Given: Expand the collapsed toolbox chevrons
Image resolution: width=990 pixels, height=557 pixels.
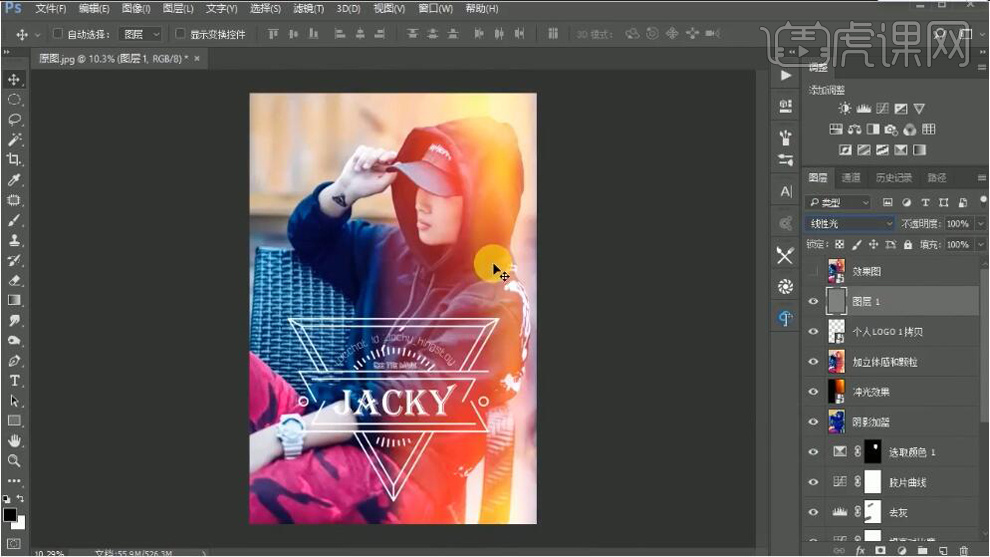Looking at the screenshot, I should [6, 52].
